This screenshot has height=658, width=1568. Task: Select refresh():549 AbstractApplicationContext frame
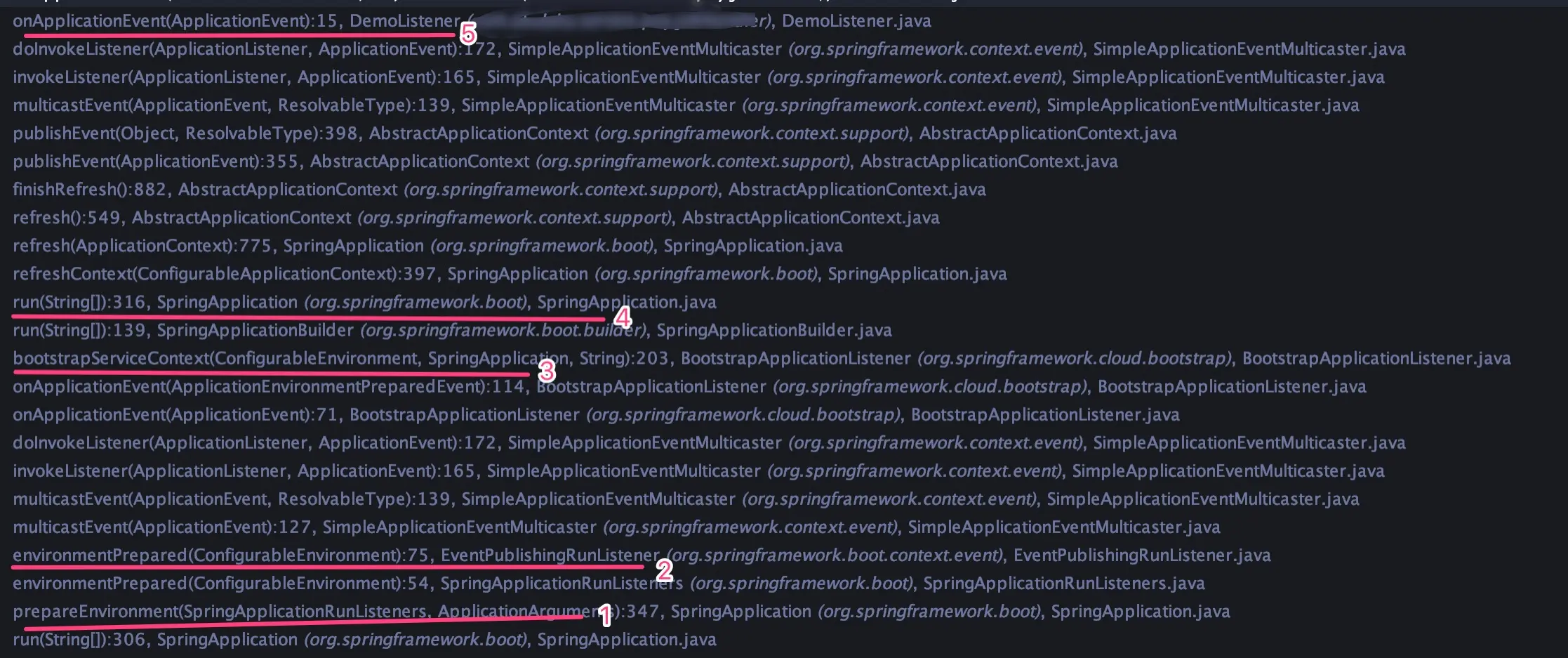(476, 218)
